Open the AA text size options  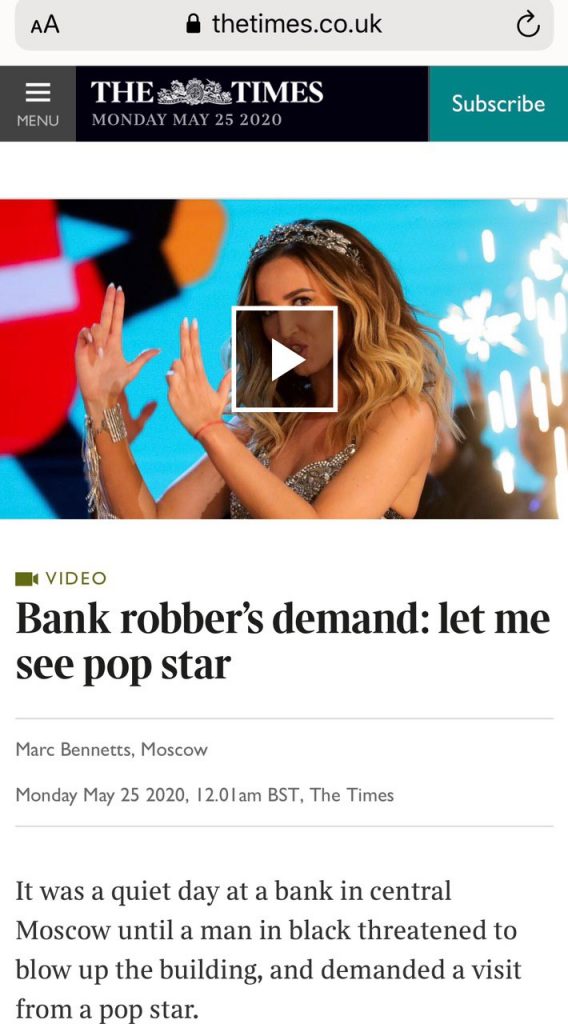click(x=44, y=25)
